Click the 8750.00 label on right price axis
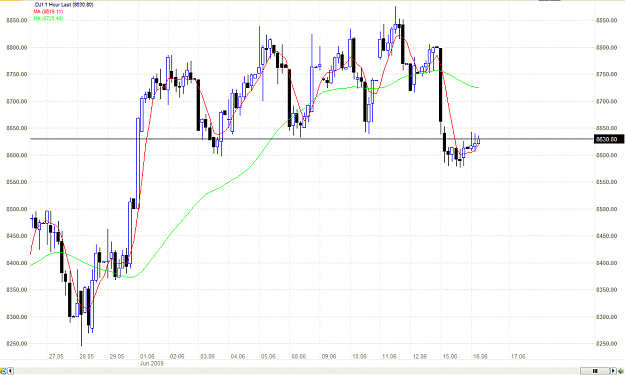Viewport: 625px width, 375px height. coord(607,75)
